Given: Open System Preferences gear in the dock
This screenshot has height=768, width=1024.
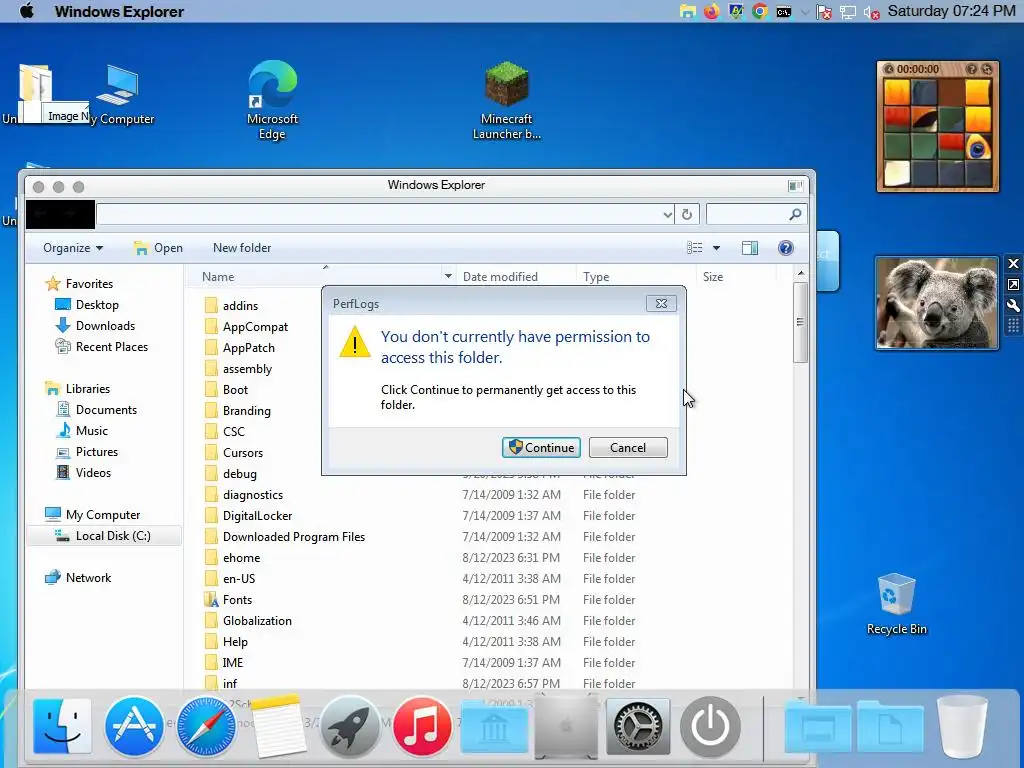Looking at the screenshot, I should (x=638, y=726).
